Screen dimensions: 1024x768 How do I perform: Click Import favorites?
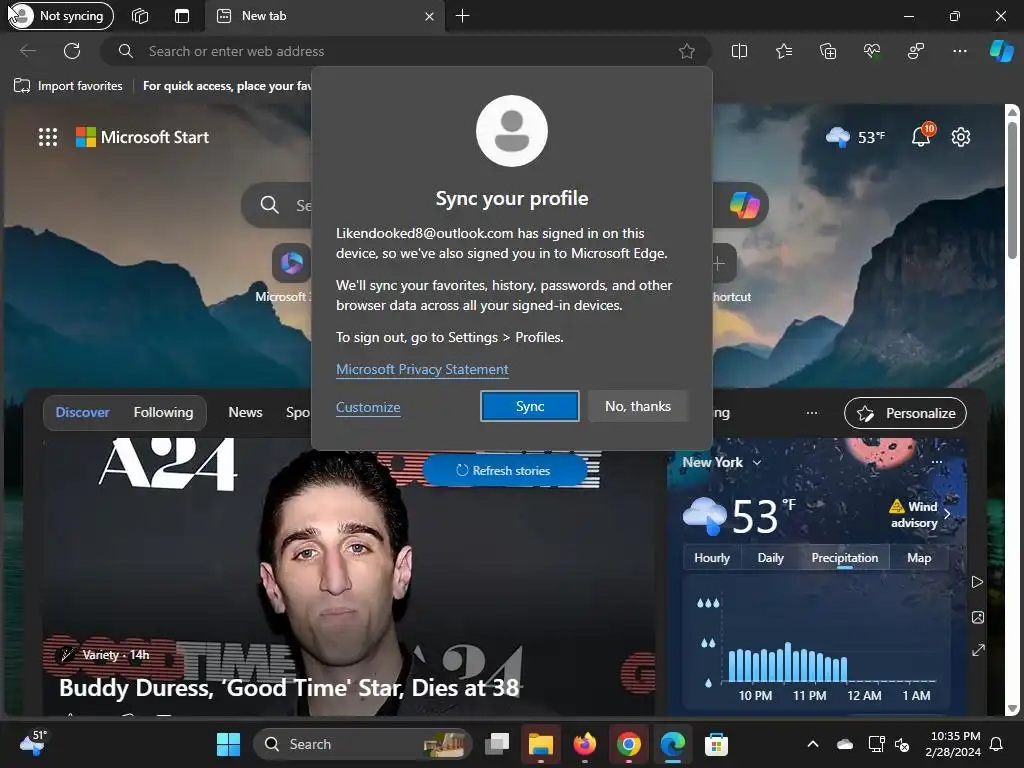tap(68, 86)
